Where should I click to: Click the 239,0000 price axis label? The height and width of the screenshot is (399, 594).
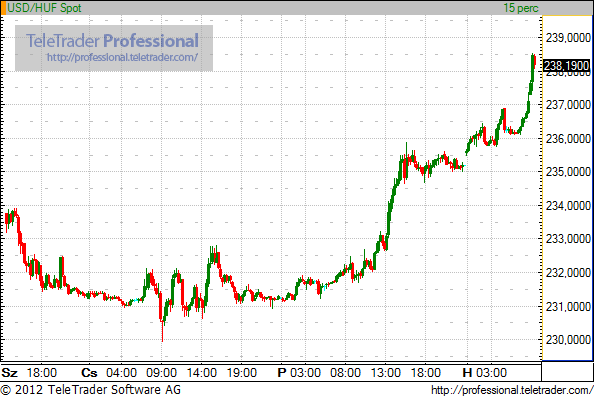tap(568, 38)
